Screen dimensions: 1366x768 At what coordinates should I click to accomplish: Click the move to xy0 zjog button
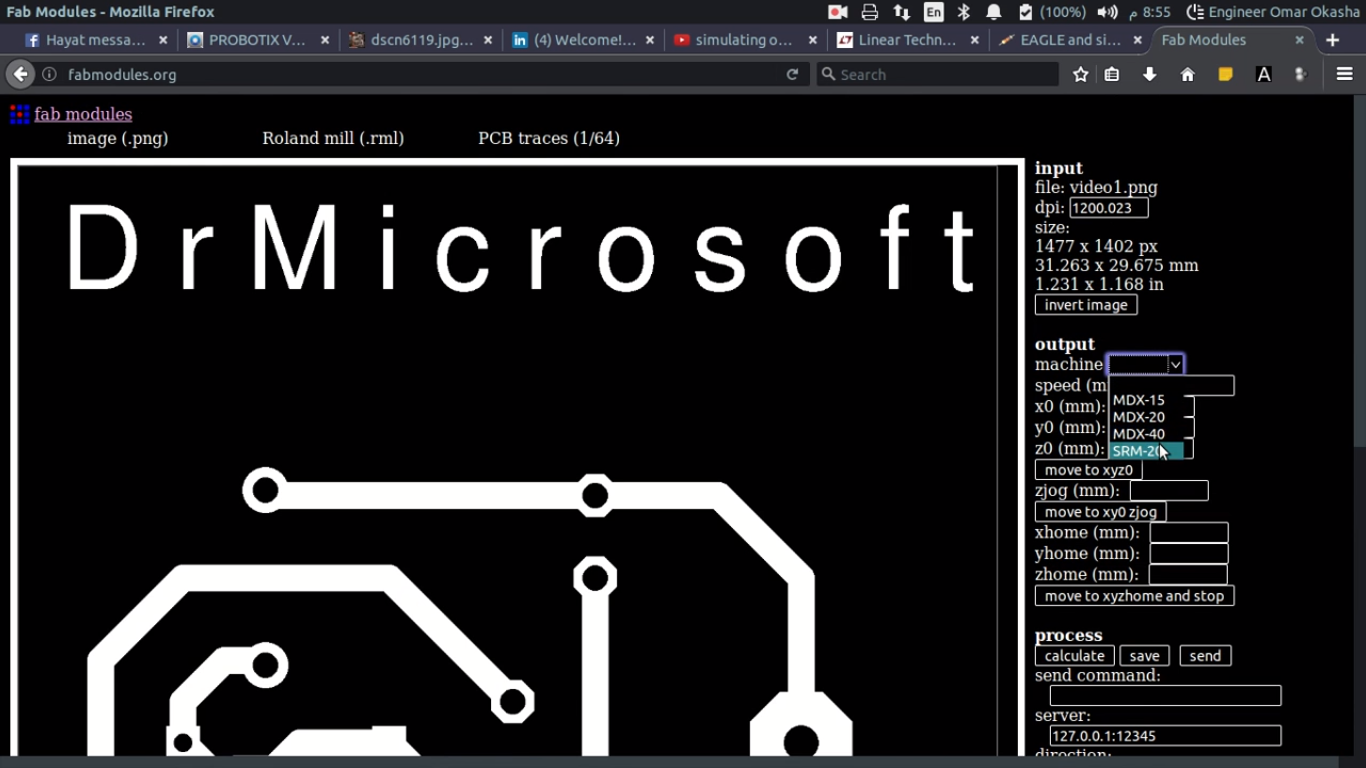(x=1100, y=512)
